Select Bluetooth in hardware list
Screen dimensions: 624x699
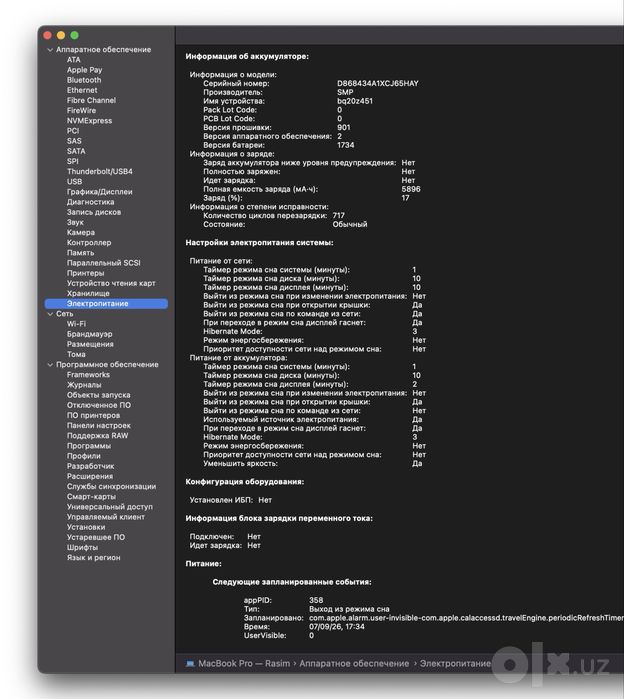pyautogui.click(x=84, y=80)
